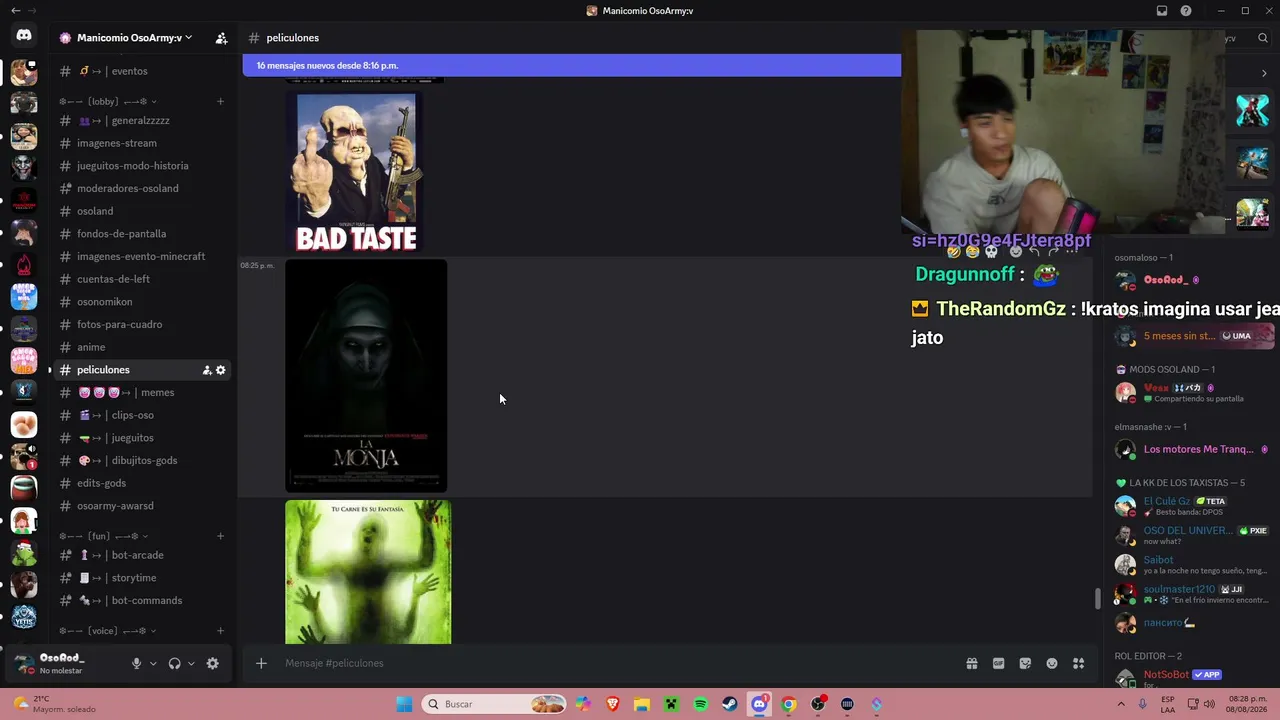
Task: Add a channel to the fun category
Action: coord(220,536)
